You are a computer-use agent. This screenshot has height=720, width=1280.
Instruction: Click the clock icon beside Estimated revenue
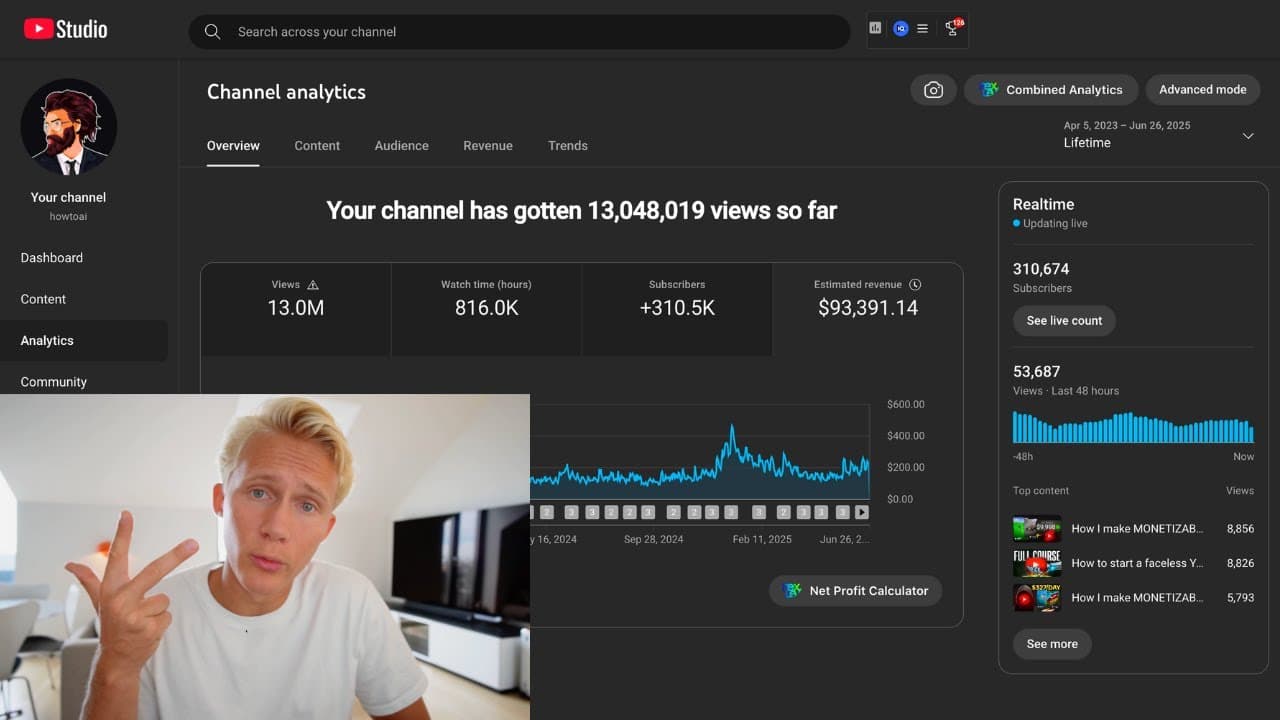[x=915, y=285]
